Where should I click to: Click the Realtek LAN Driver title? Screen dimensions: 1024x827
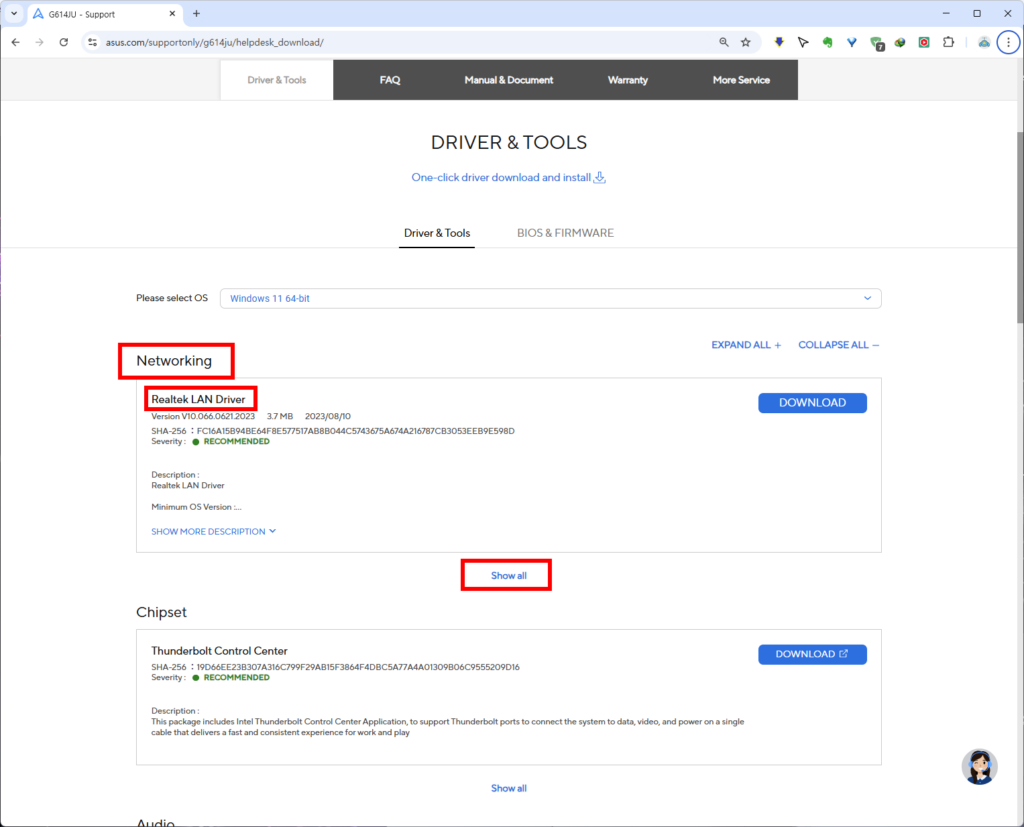(199, 399)
